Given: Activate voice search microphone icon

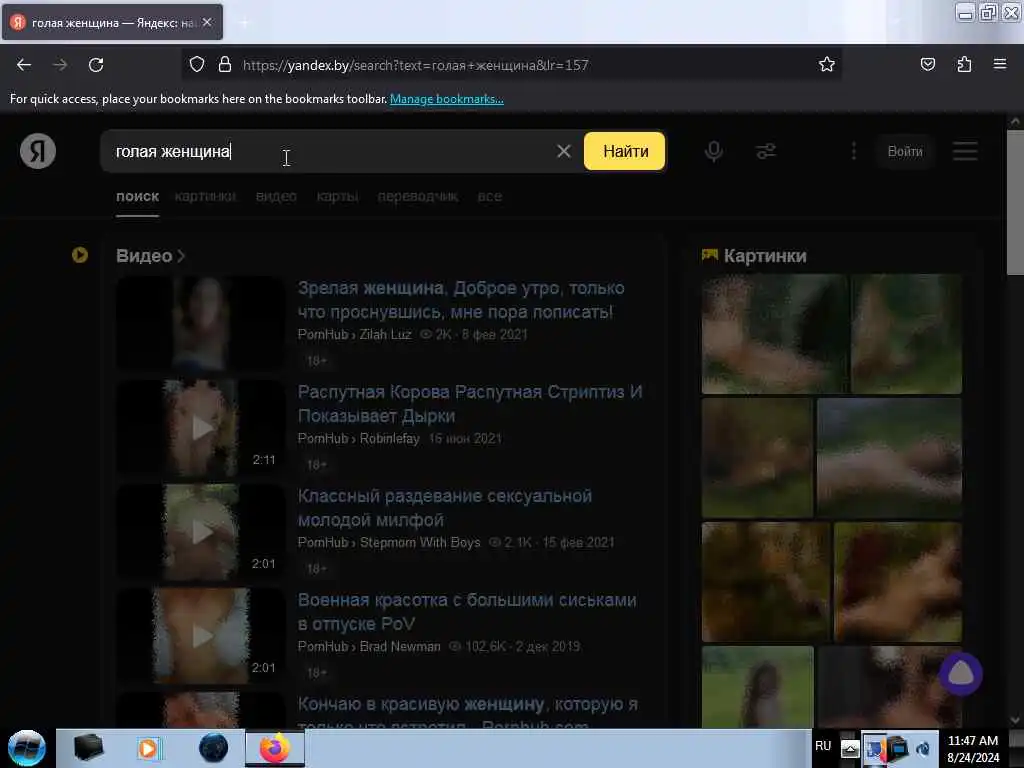Looking at the screenshot, I should pos(714,152).
